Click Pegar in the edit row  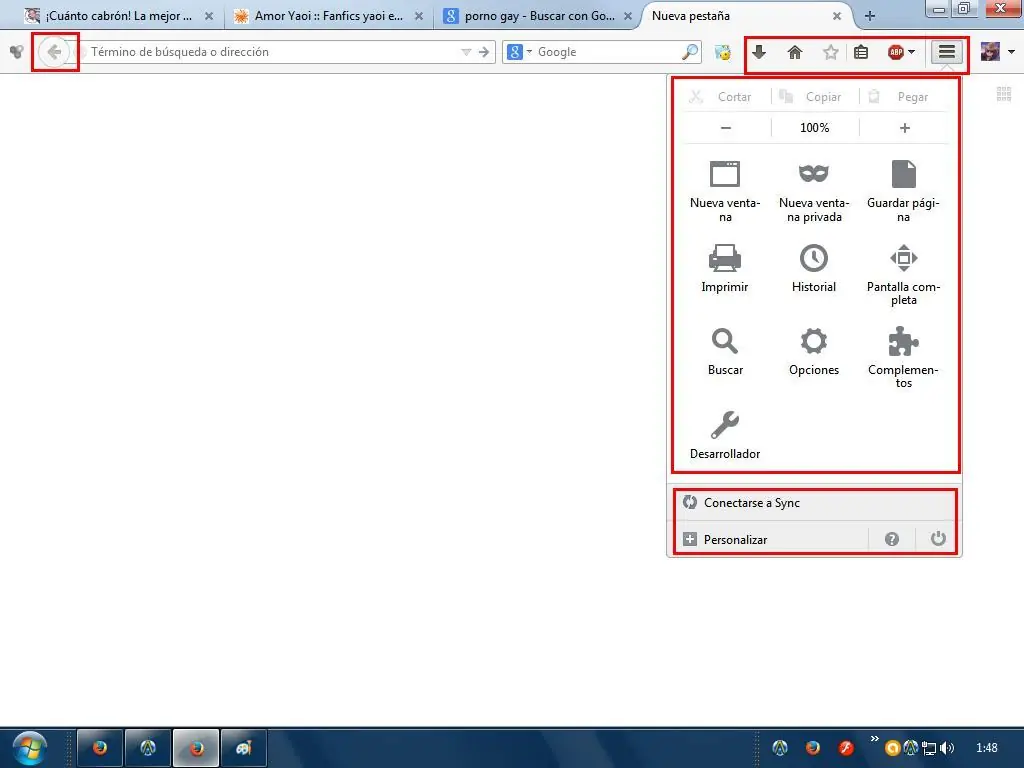click(904, 97)
